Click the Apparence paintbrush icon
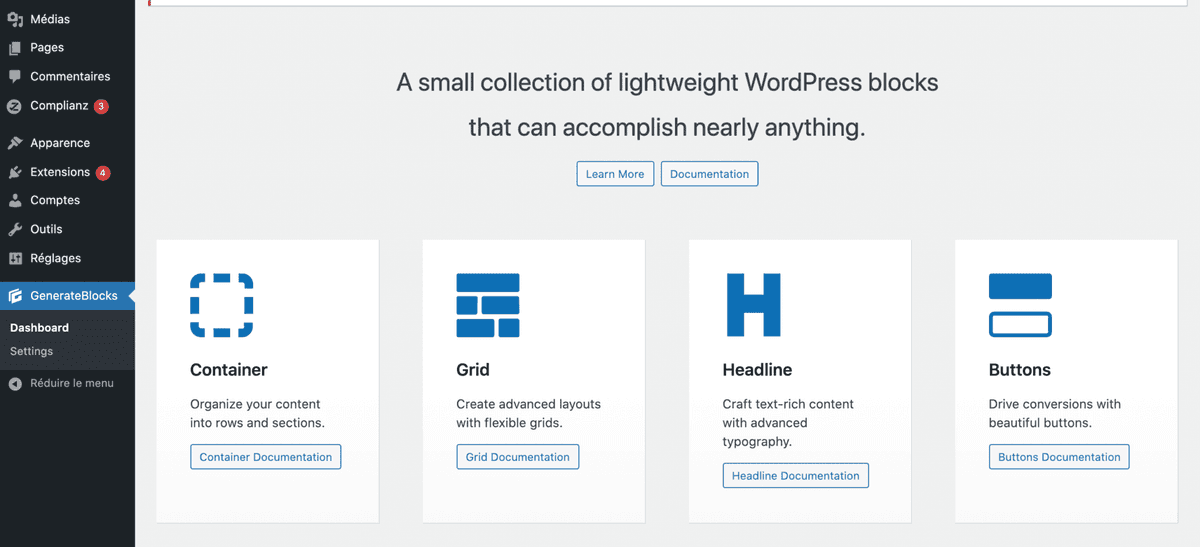The image size is (1200, 547). tap(15, 143)
